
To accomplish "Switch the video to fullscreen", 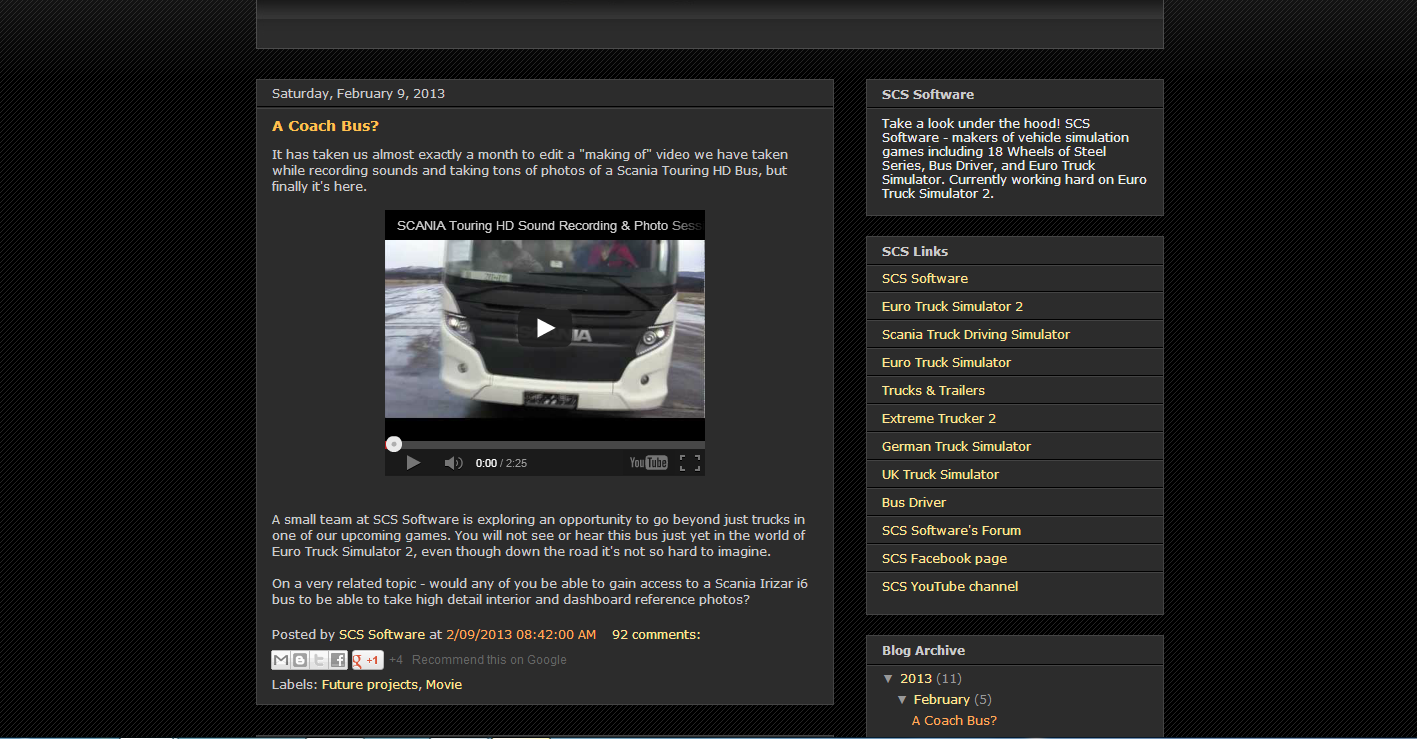I will click(x=689, y=462).
